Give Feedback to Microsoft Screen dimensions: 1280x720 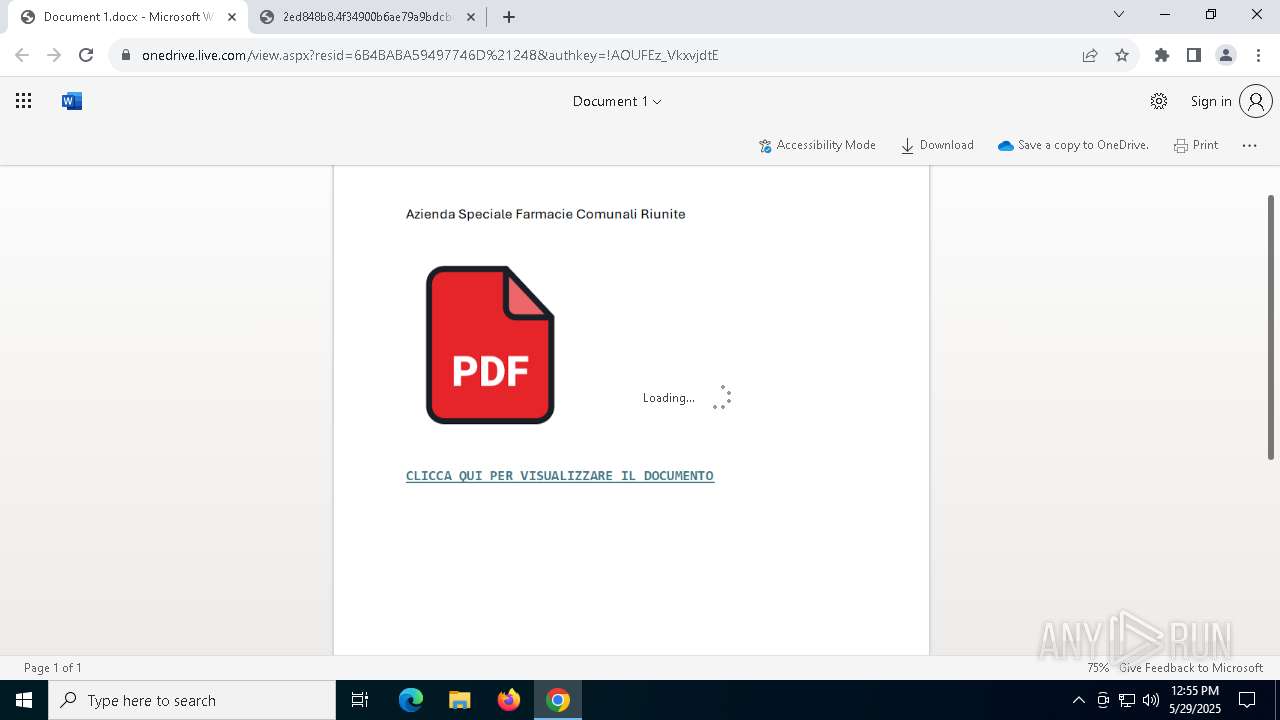tap(1191, 668)
